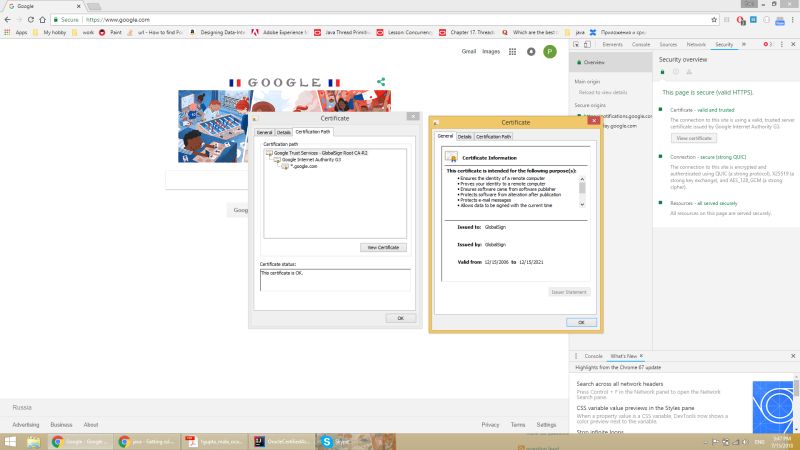Open the Apps bookmarks shortcut

point(16,32)
